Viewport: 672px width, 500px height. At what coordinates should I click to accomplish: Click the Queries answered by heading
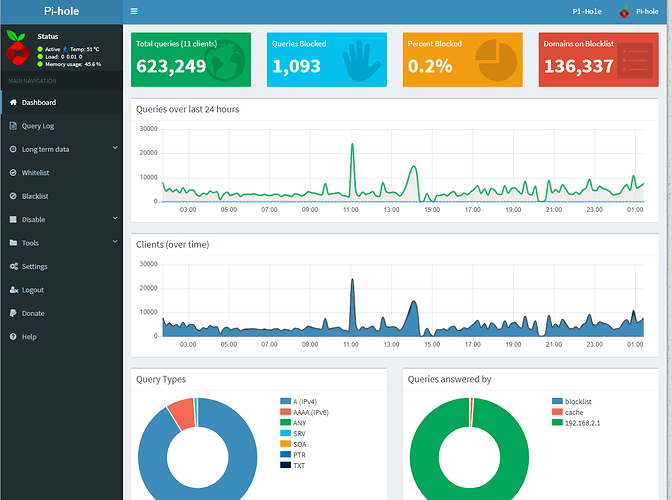tap(449, 380)
